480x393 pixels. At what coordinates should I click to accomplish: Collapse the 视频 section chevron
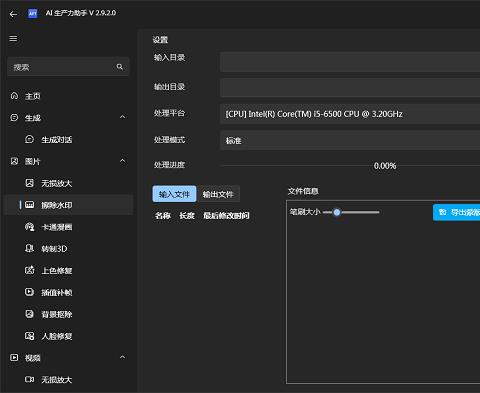123,357
